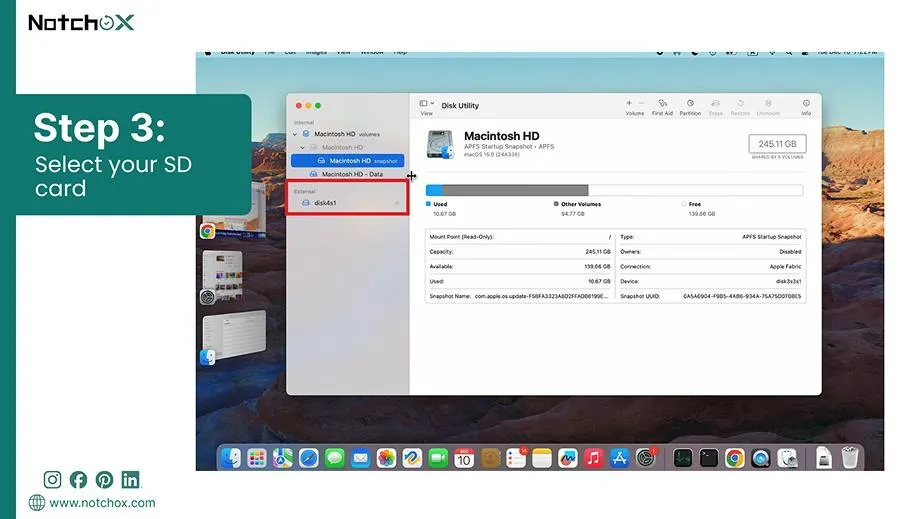
Task: Click the APFS Startup Snapshot type value
Action: tap(771, 237)
